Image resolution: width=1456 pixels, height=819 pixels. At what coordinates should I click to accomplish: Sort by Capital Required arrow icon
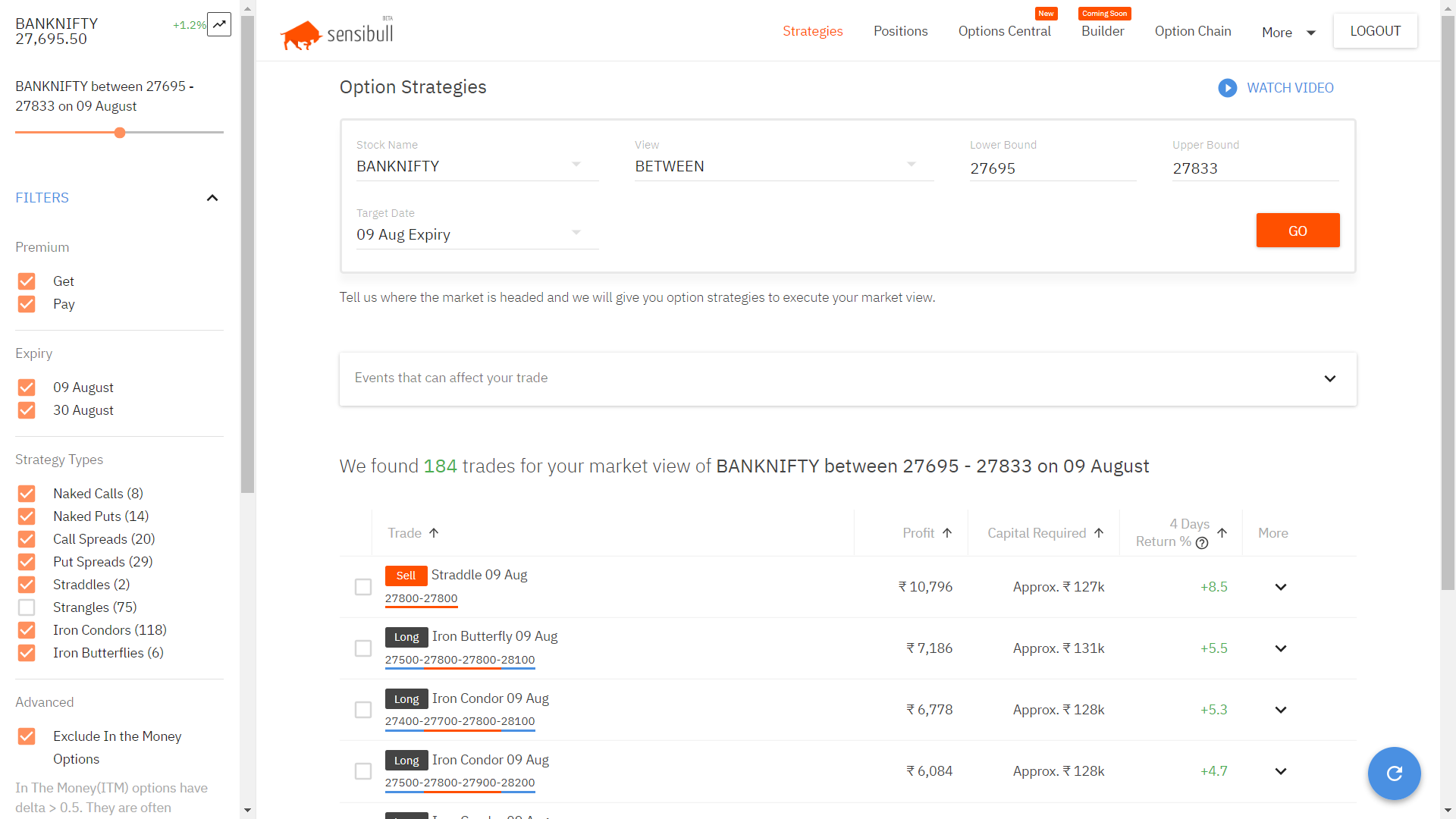tap(1099, 533)
